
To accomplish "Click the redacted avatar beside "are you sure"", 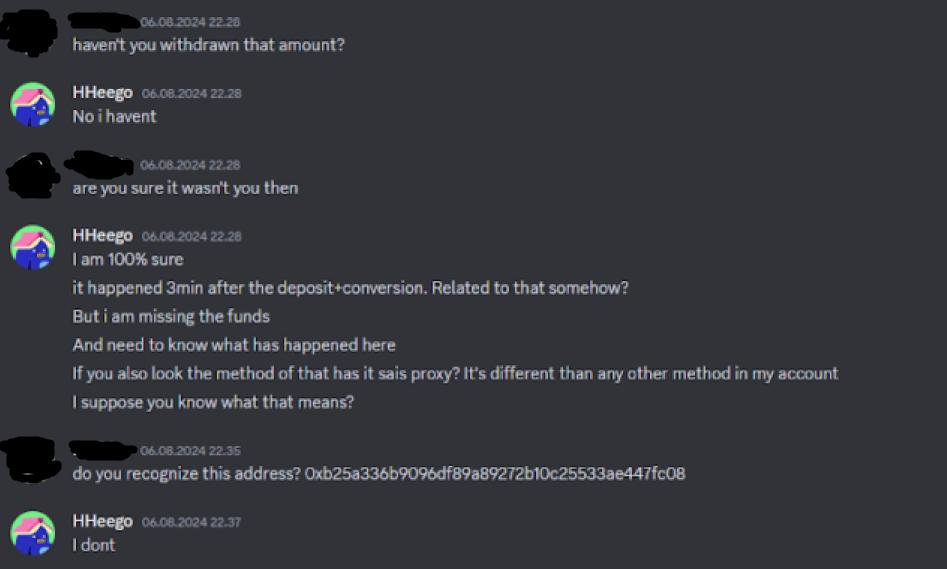I will [x=33, y=176].
